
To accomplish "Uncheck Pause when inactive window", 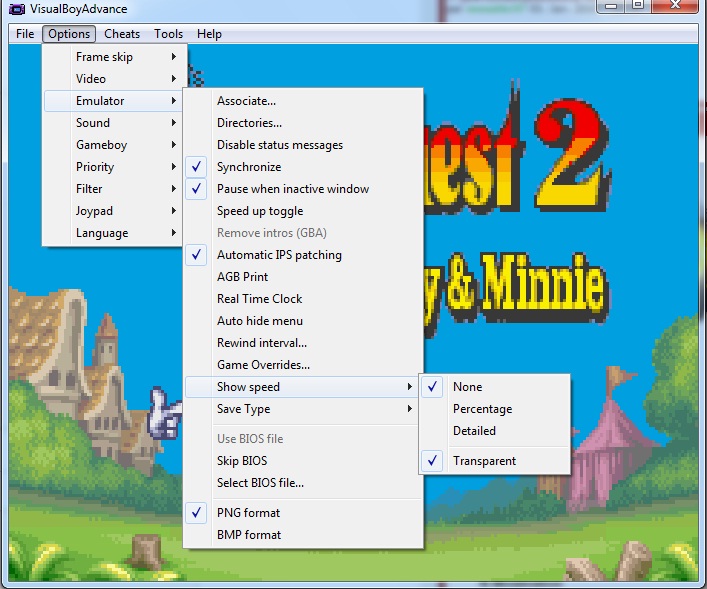I will click(x=303, y=189).
